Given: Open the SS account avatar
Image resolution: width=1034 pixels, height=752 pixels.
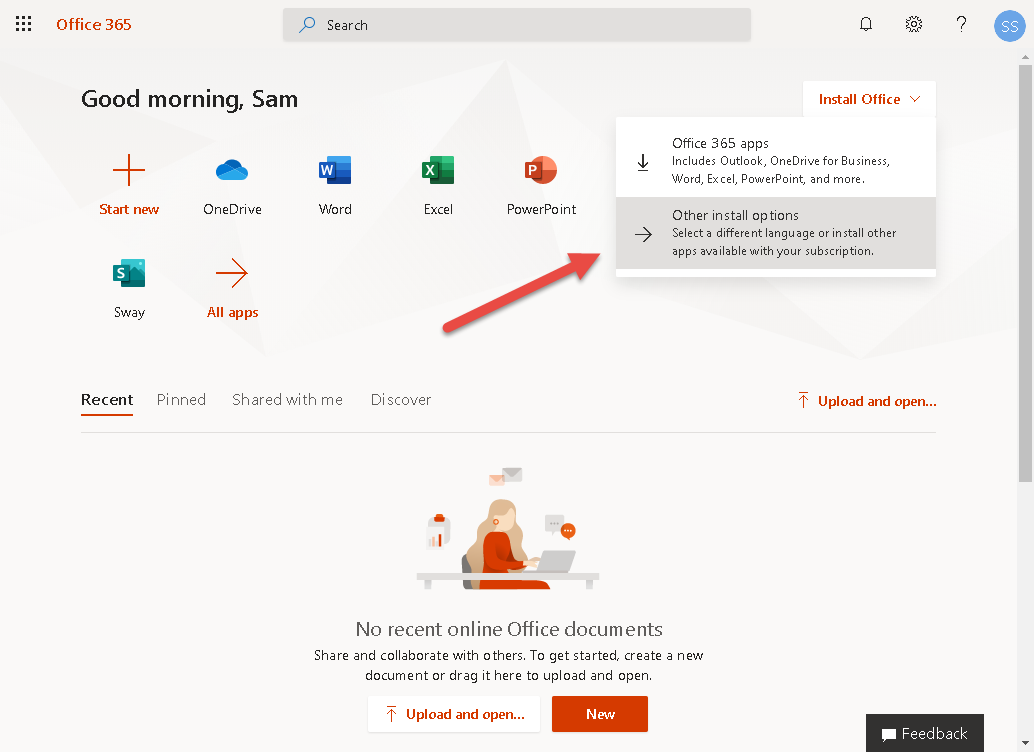Looking at the screenshot, I should click(1010, 26).
